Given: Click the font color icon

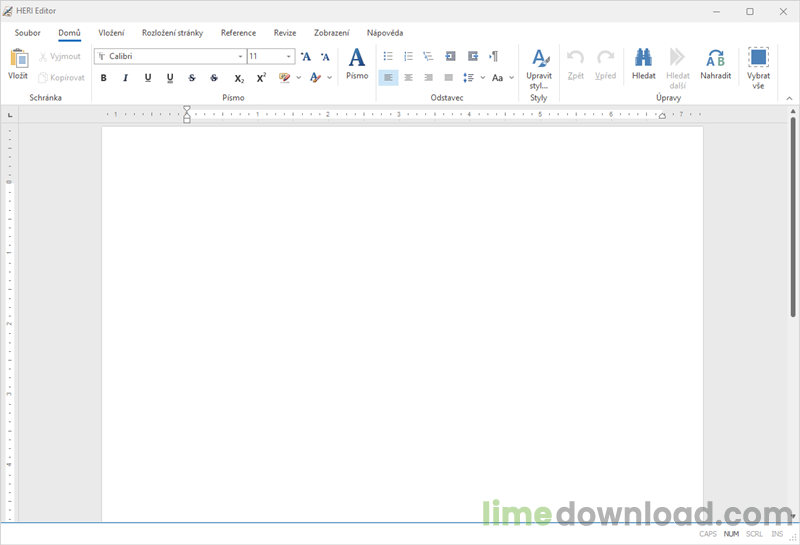Looking at the screenshot, I should pyautogui.click(x=315, y=78).
